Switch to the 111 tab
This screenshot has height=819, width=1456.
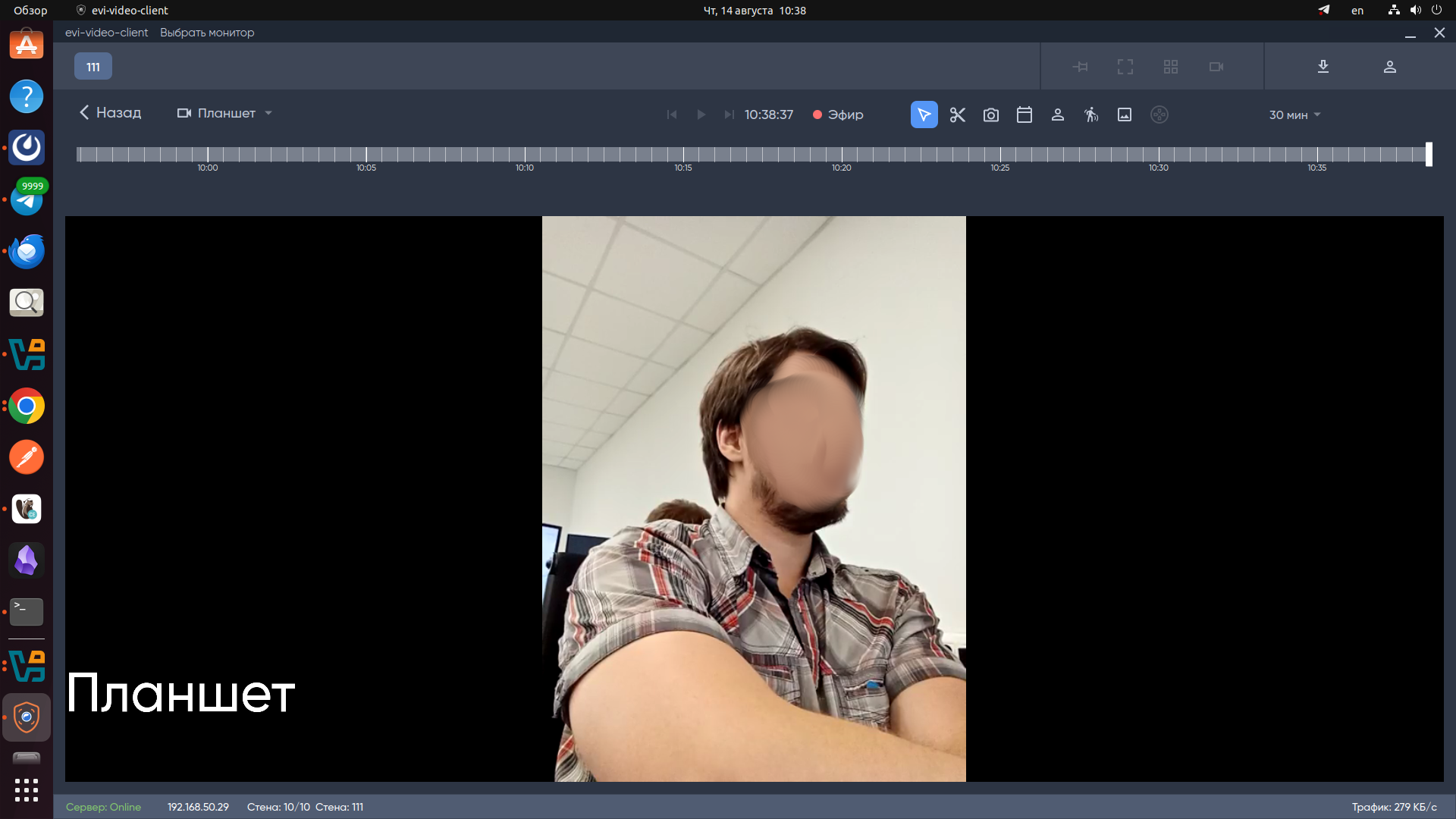93,67
